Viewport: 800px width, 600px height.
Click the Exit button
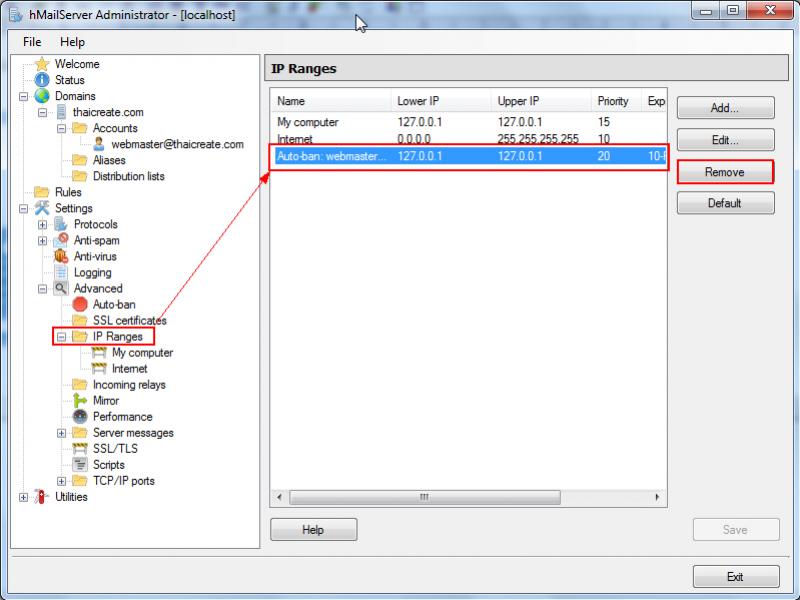(x=735, y=577)
